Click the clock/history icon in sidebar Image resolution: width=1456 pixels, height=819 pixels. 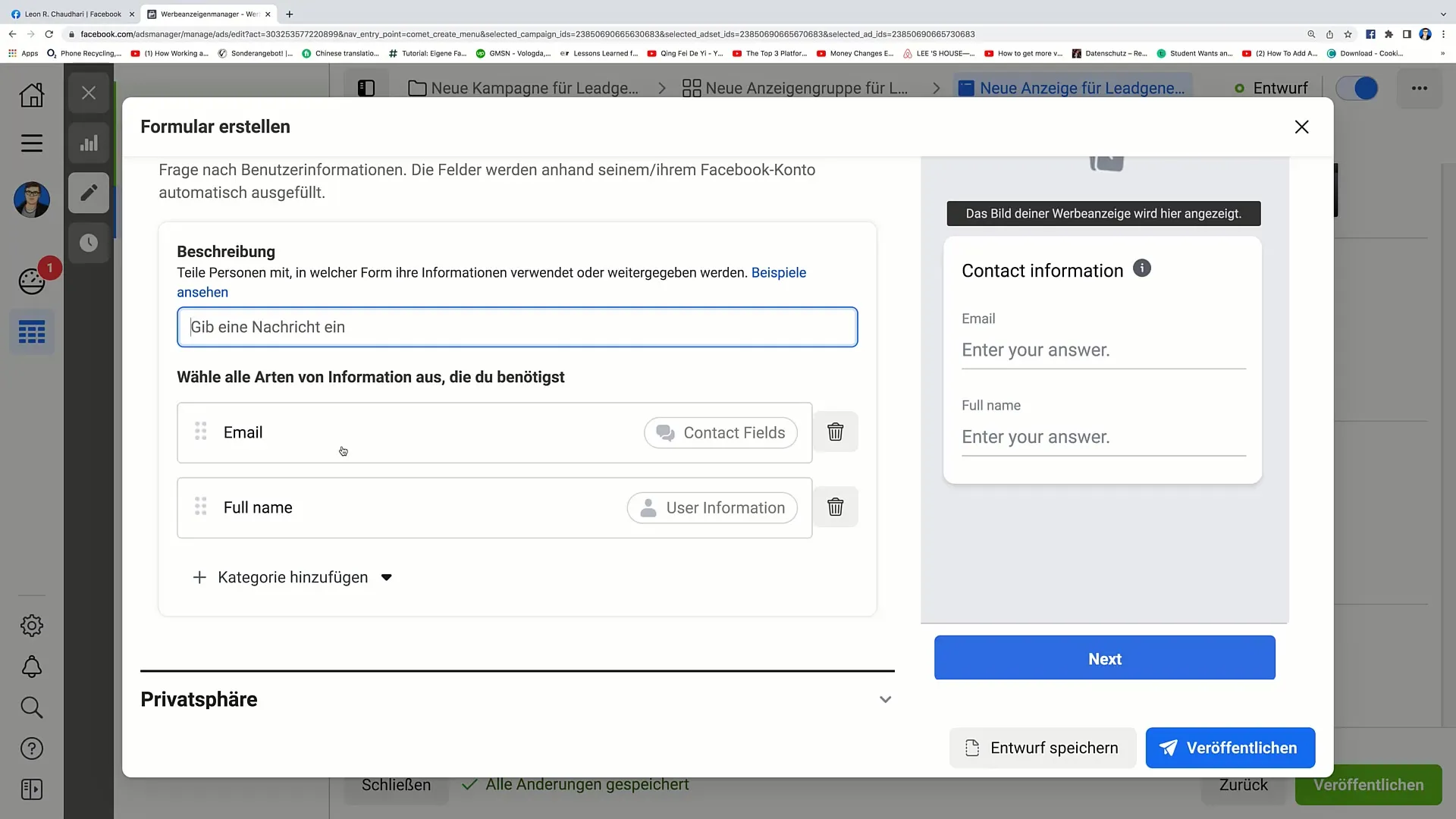89,242
